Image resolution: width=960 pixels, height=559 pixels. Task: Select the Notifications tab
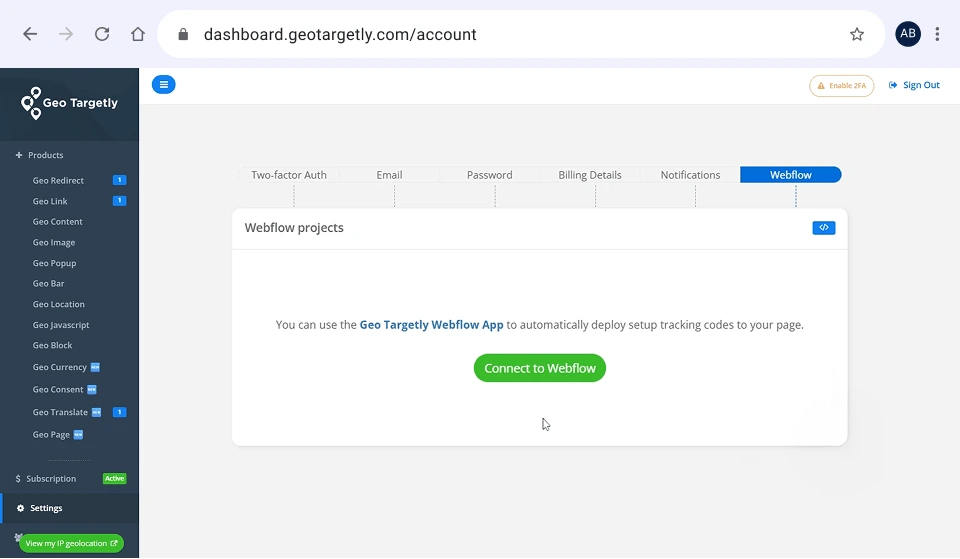click(x=690, y=175)
